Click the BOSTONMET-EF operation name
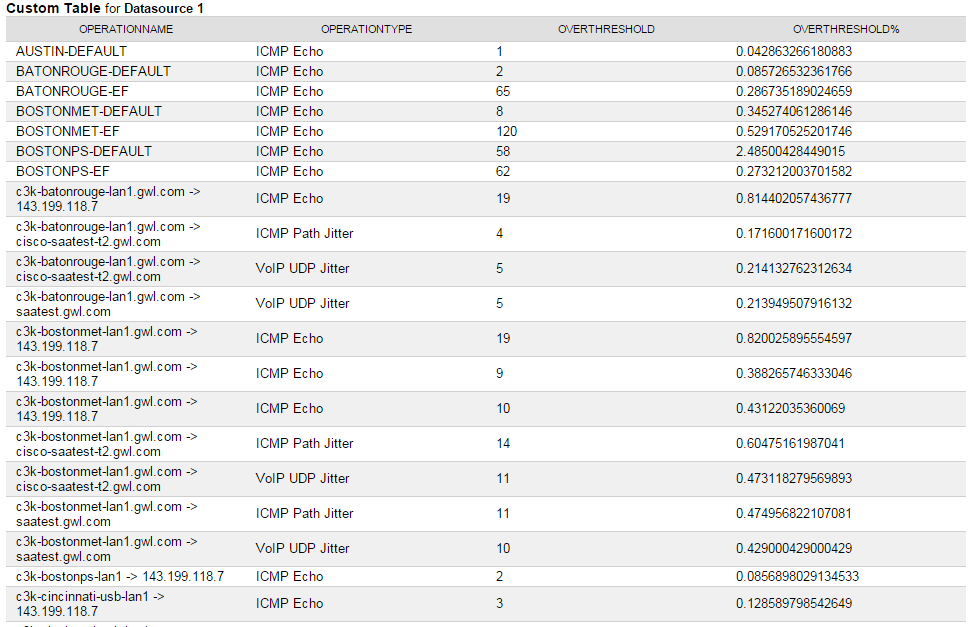970x627 pixels. click(x=68, y=132)
